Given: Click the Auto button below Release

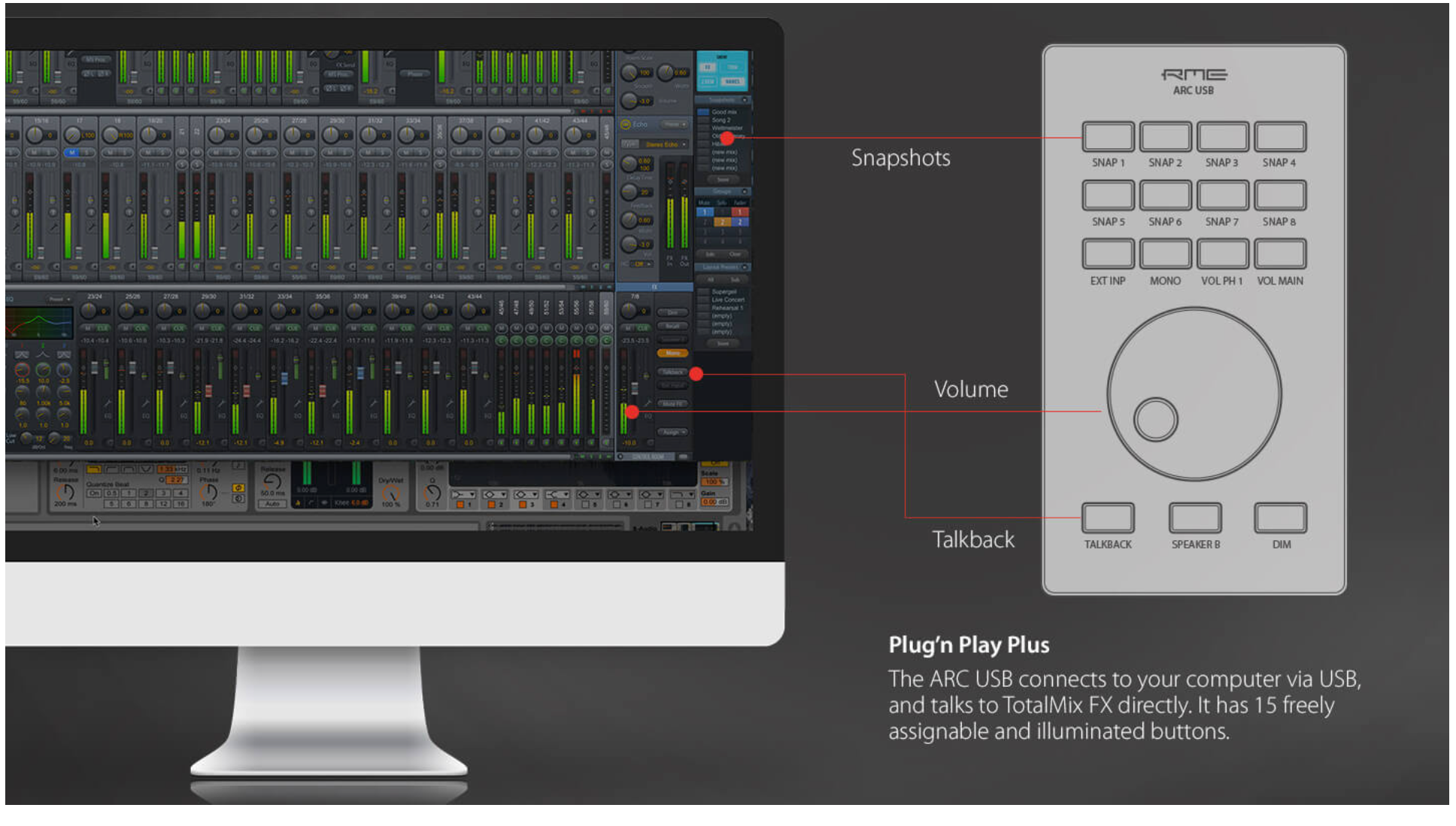Looking at the screenshot, I should click(272, 503).
